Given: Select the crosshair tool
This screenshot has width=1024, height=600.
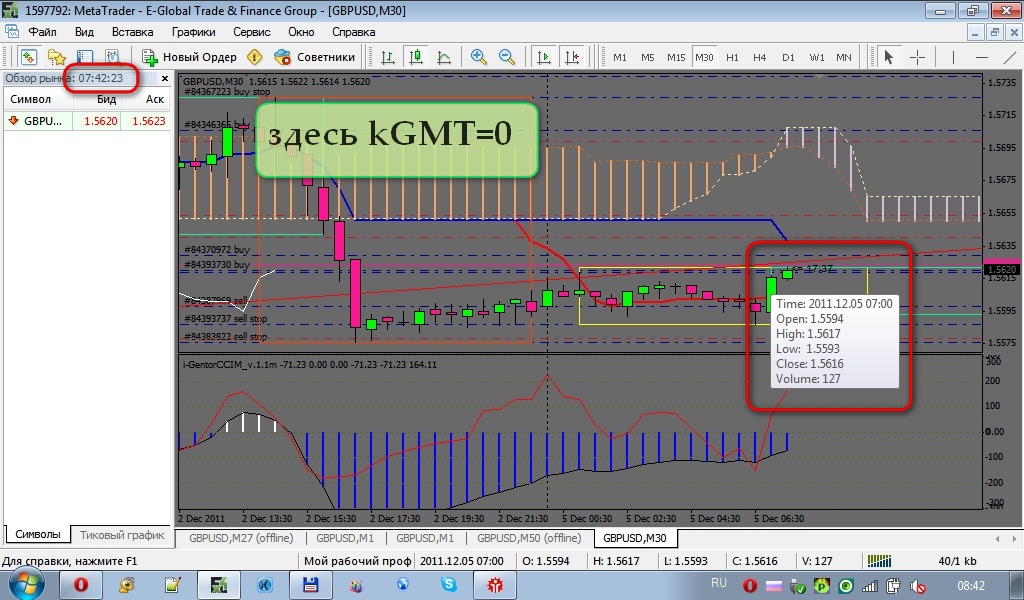Looking at the screenshot, I should tap(917, 57).
